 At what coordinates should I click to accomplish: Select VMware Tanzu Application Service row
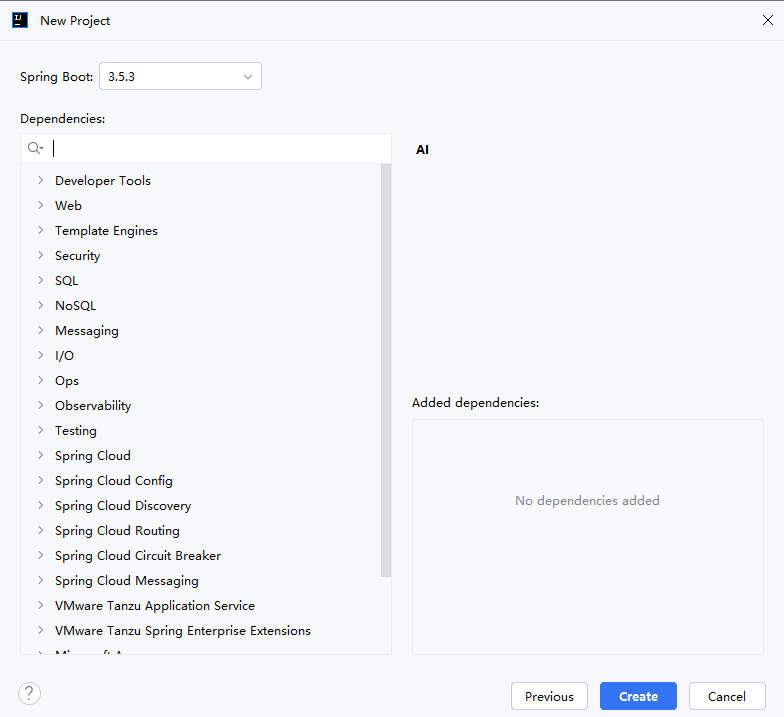(x=200, y=606)
